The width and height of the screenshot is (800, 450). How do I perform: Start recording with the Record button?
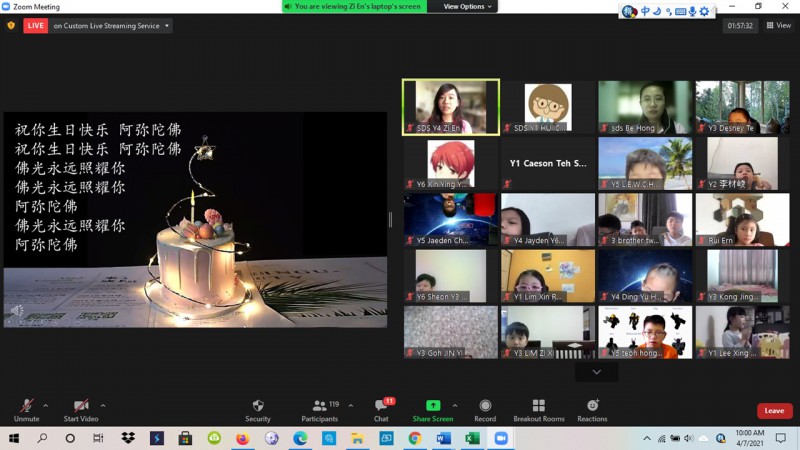(485, 410)
